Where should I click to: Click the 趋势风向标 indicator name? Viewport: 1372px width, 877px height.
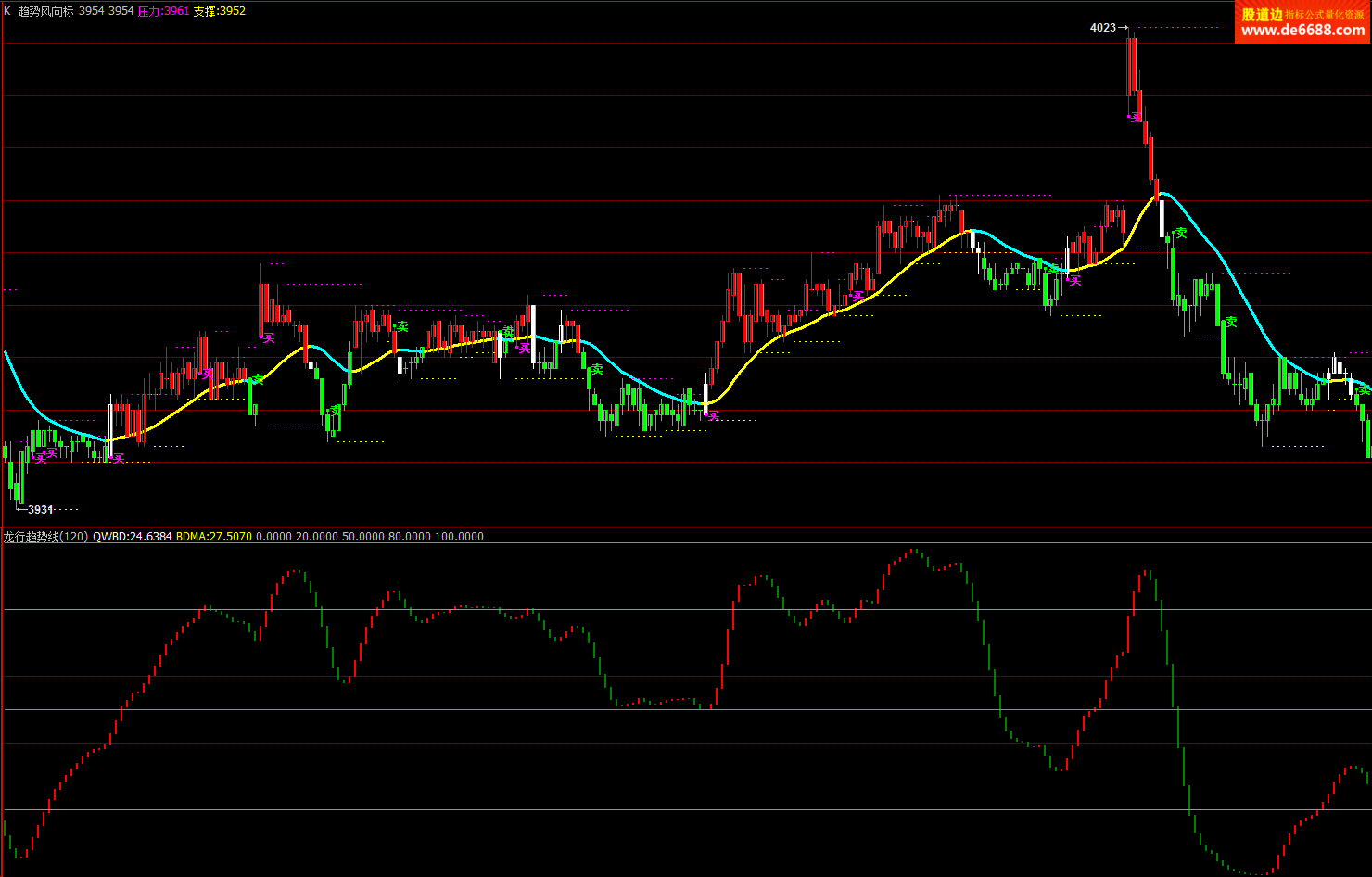point(45,11)
